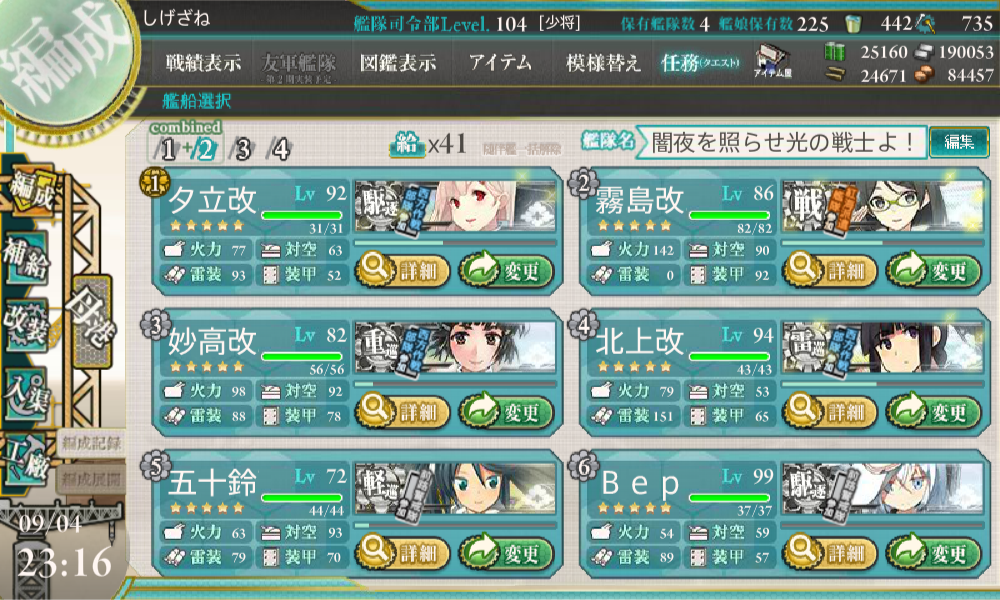This screenshot has height=600, width=1000.
Task: Click 北上改 ship portrait thumbnail
Action: tap(883, 347)
